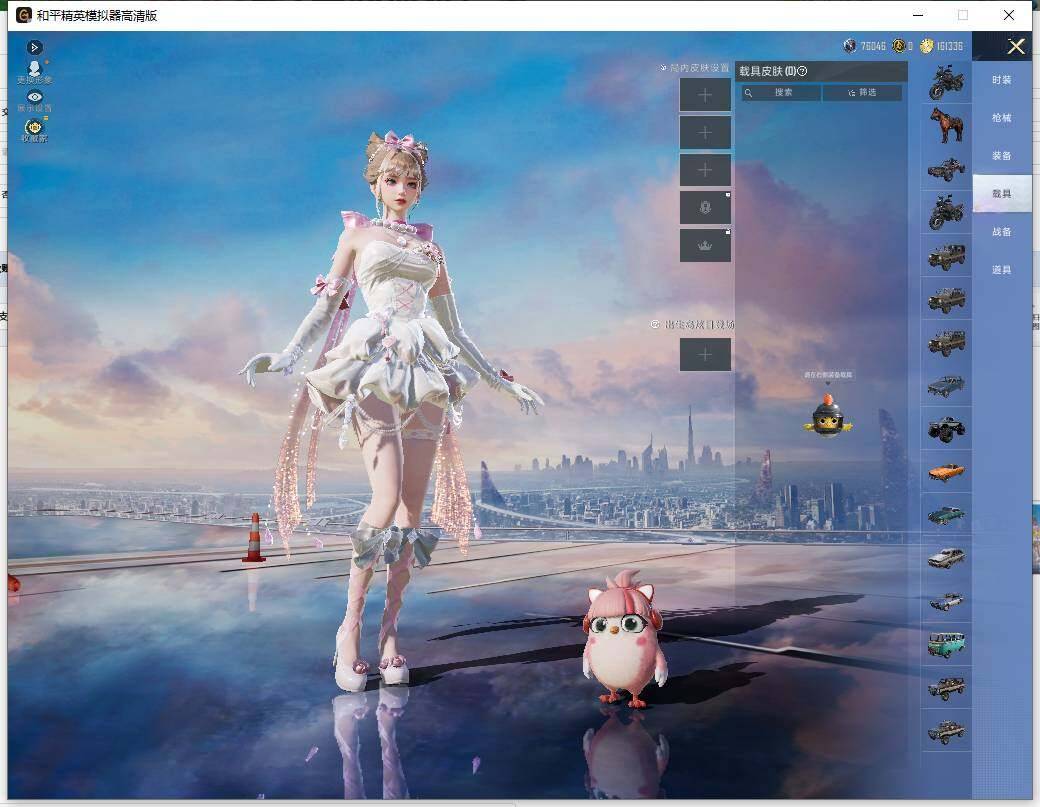This screenshot has width=1040, height=807.
Task: Click the emulator app icon in title bar
Action: [24, 15]
